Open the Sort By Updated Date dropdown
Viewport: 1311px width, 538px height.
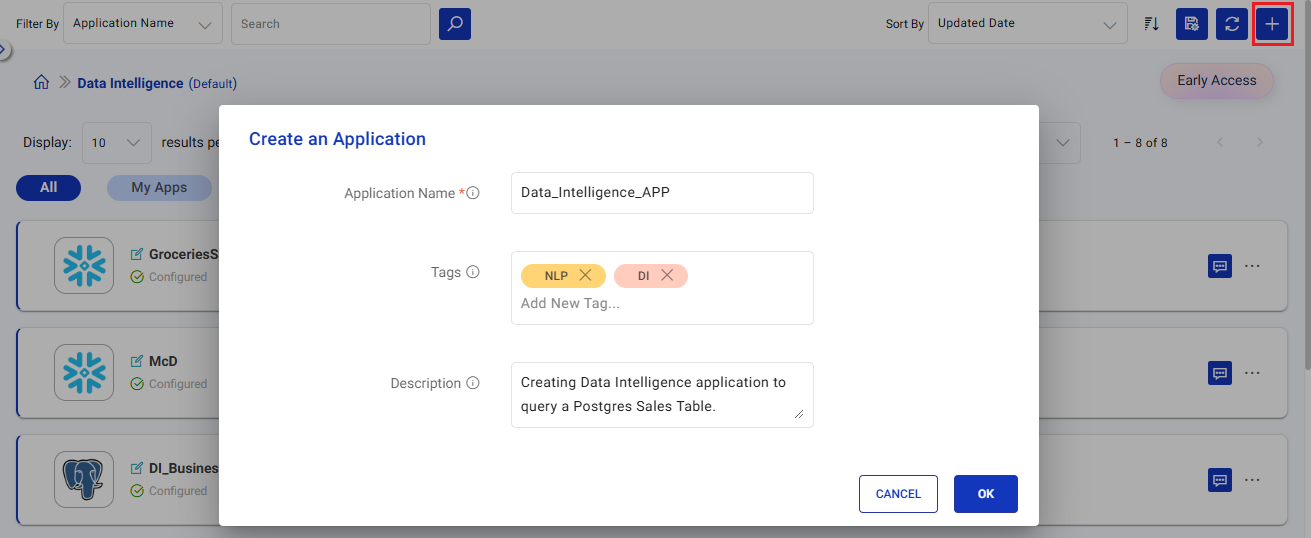1026,24
